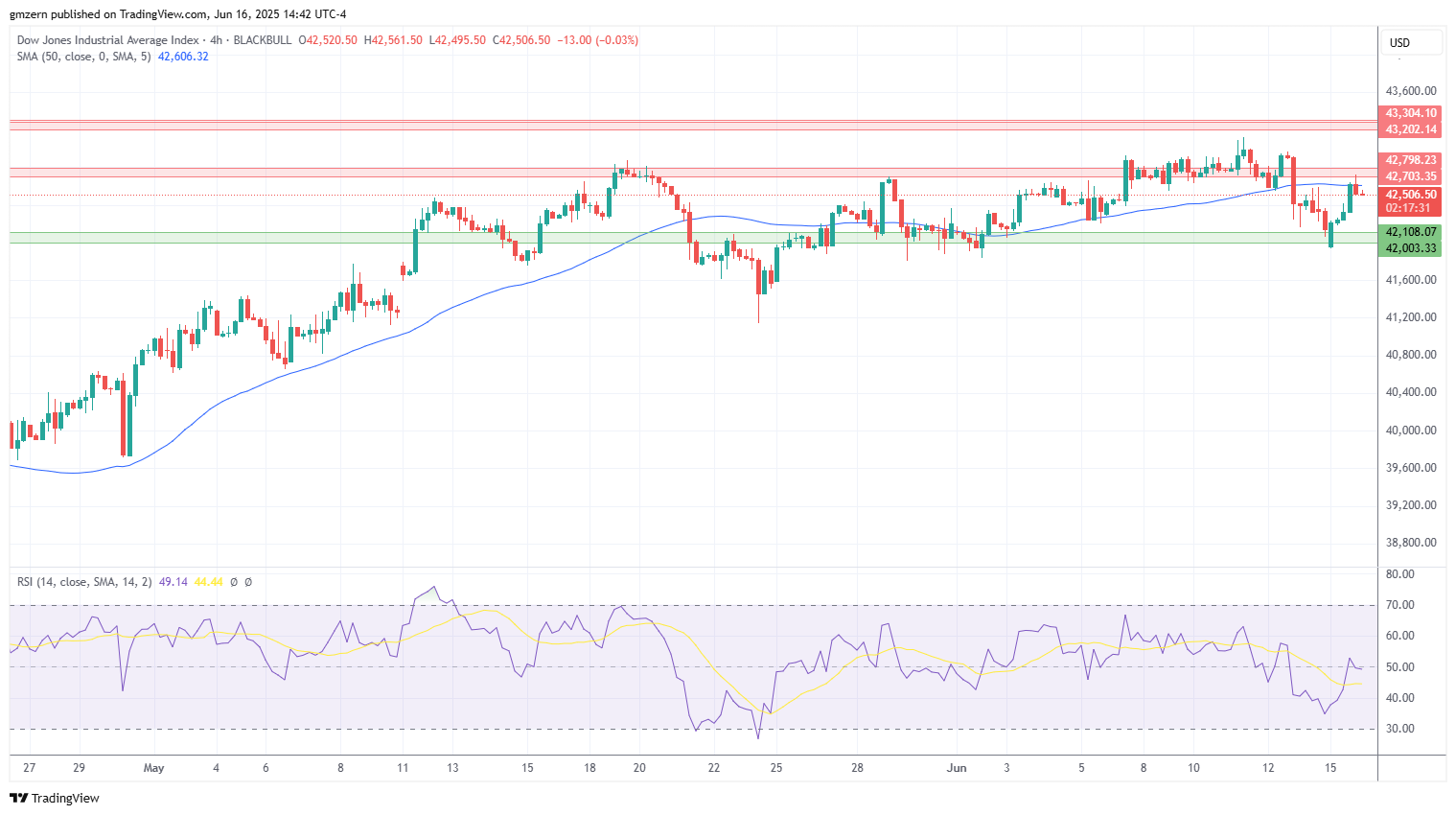Select the SMA (50, close) indicator legend
1456x815 pixels.
pyautogui.click(x=84, y=57)
